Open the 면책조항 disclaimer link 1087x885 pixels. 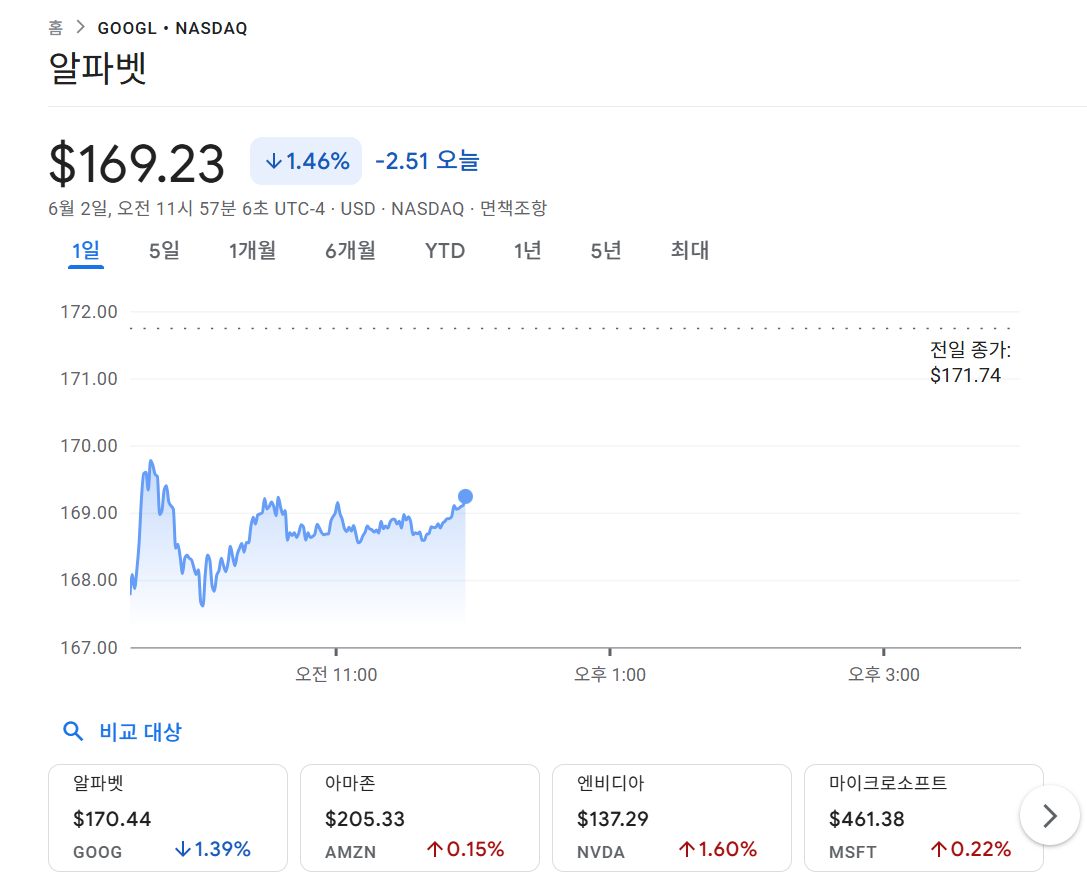click(x=514, y=208)
